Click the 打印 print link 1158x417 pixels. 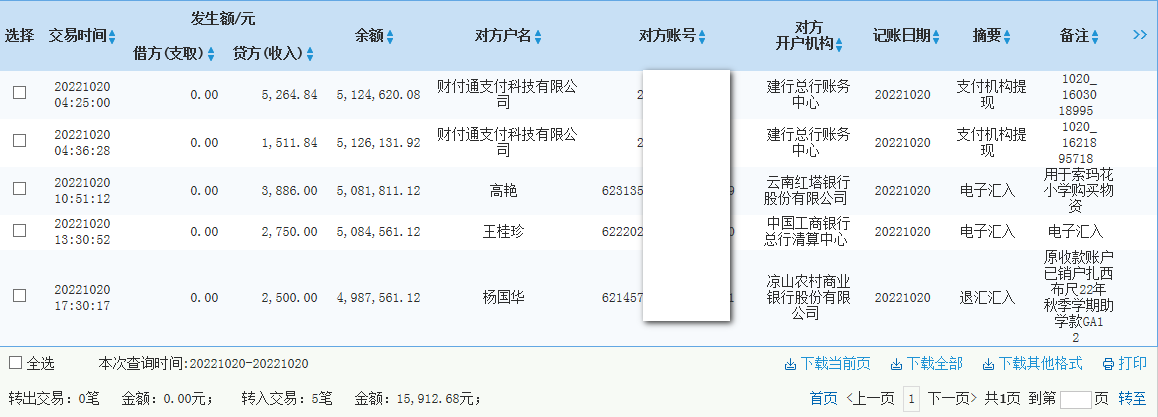pos(1125,364)
